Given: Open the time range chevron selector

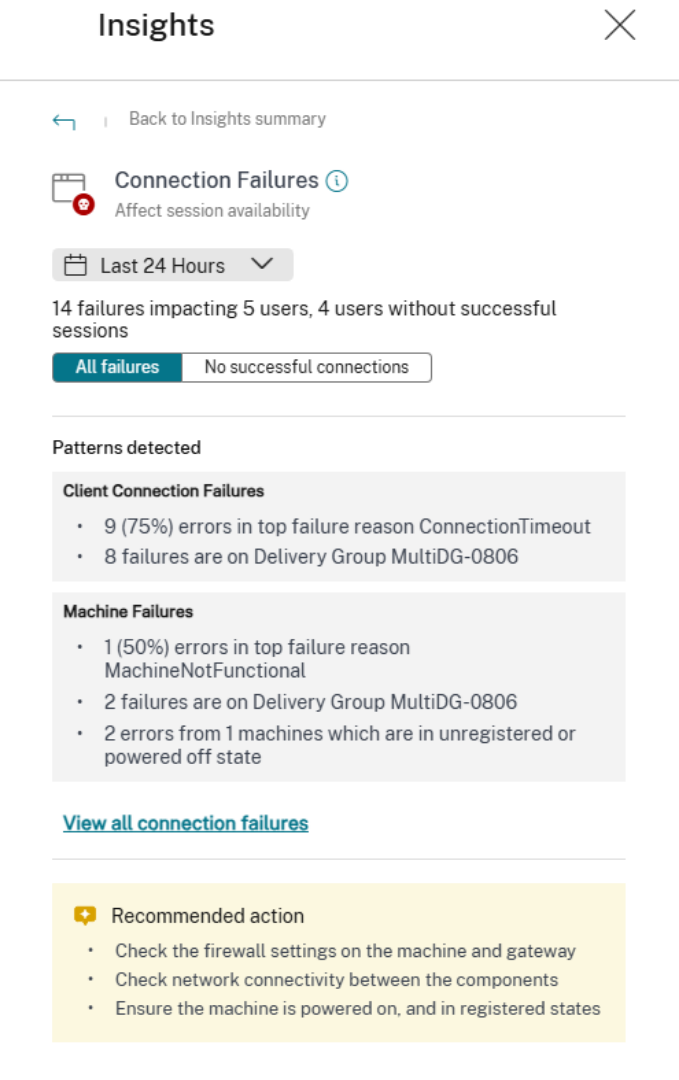Looking at the screenshot, I should pyautogui.click(x=262, y=265).
